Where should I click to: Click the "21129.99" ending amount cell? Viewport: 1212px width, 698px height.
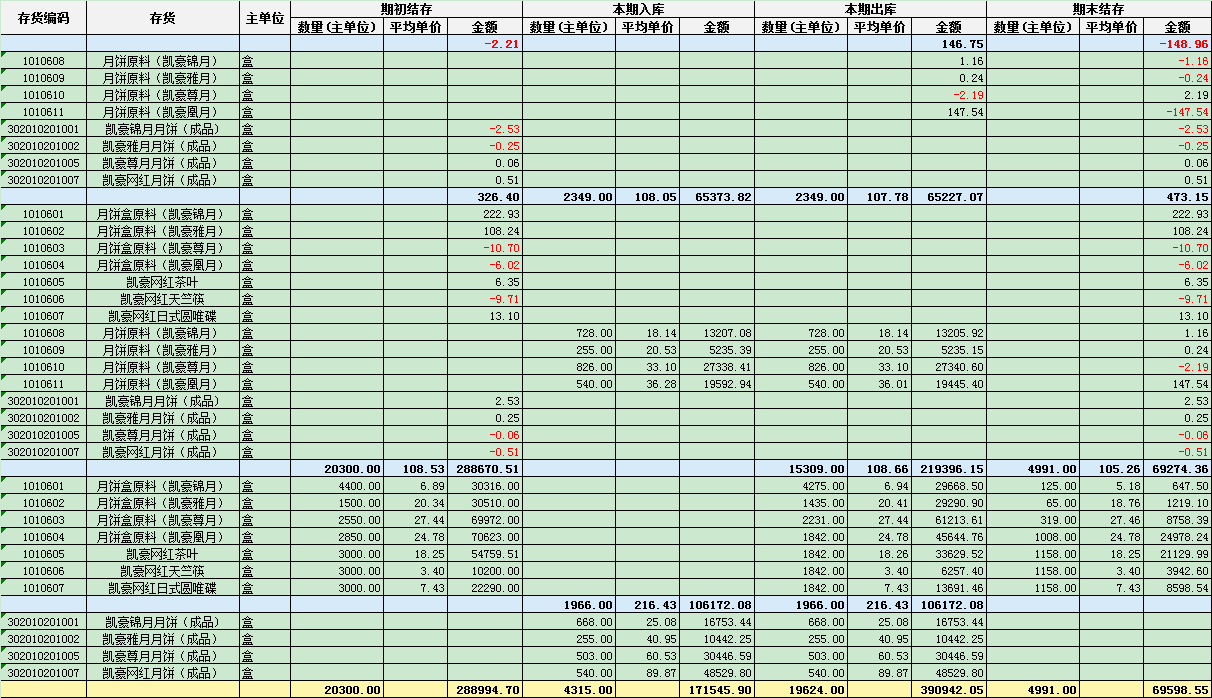click(x=1177, y=554)
